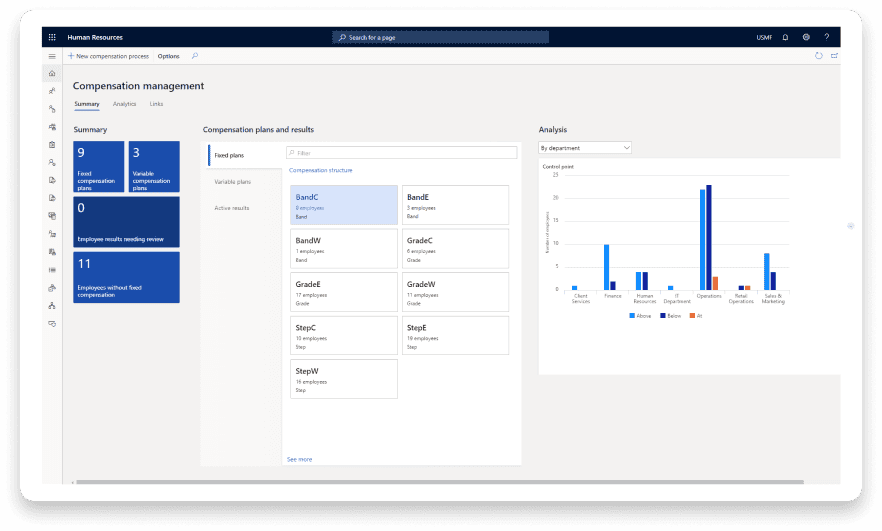
Task: Expand the hamburger navigation menu
Action: [x=52, y=56]
